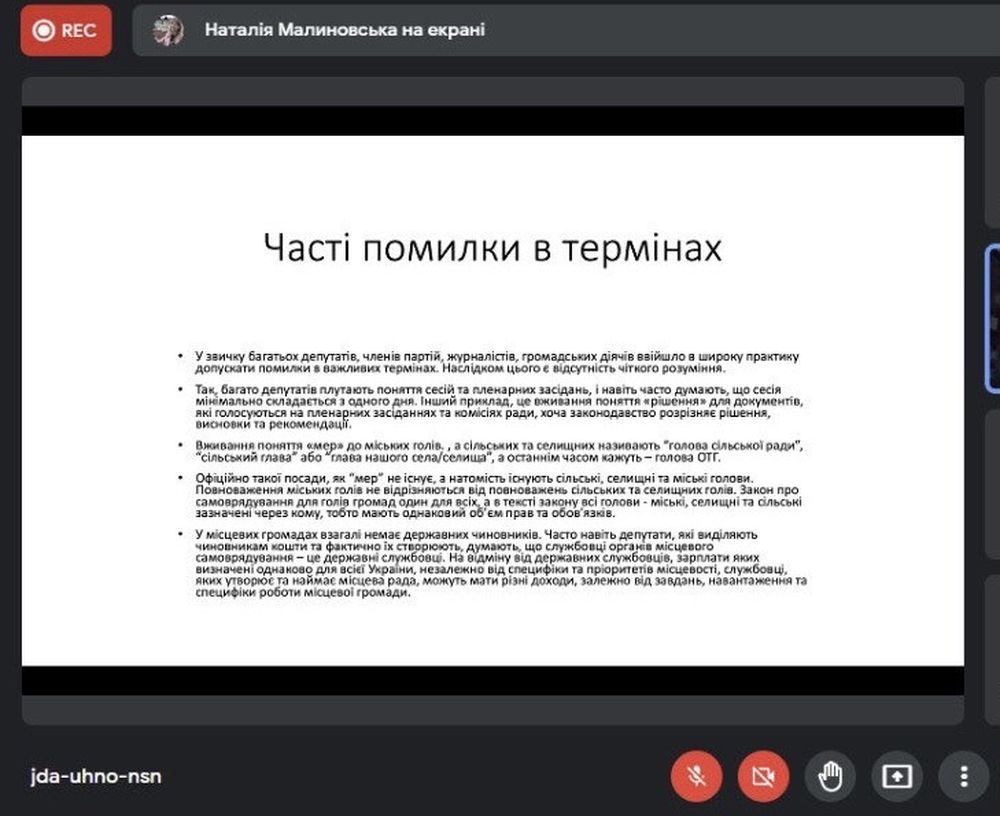Turn on the camera with the red video button
1000x816 pixels.
click(763, 776)
